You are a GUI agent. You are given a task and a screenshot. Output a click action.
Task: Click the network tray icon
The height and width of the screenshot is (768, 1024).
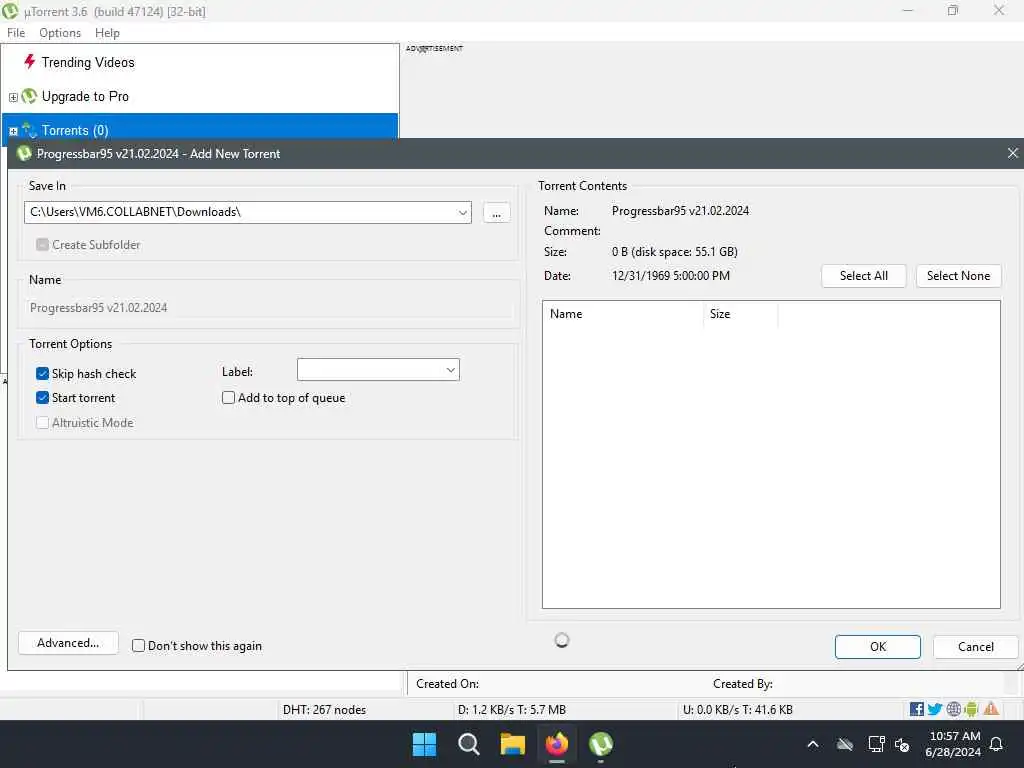[876, 744]
